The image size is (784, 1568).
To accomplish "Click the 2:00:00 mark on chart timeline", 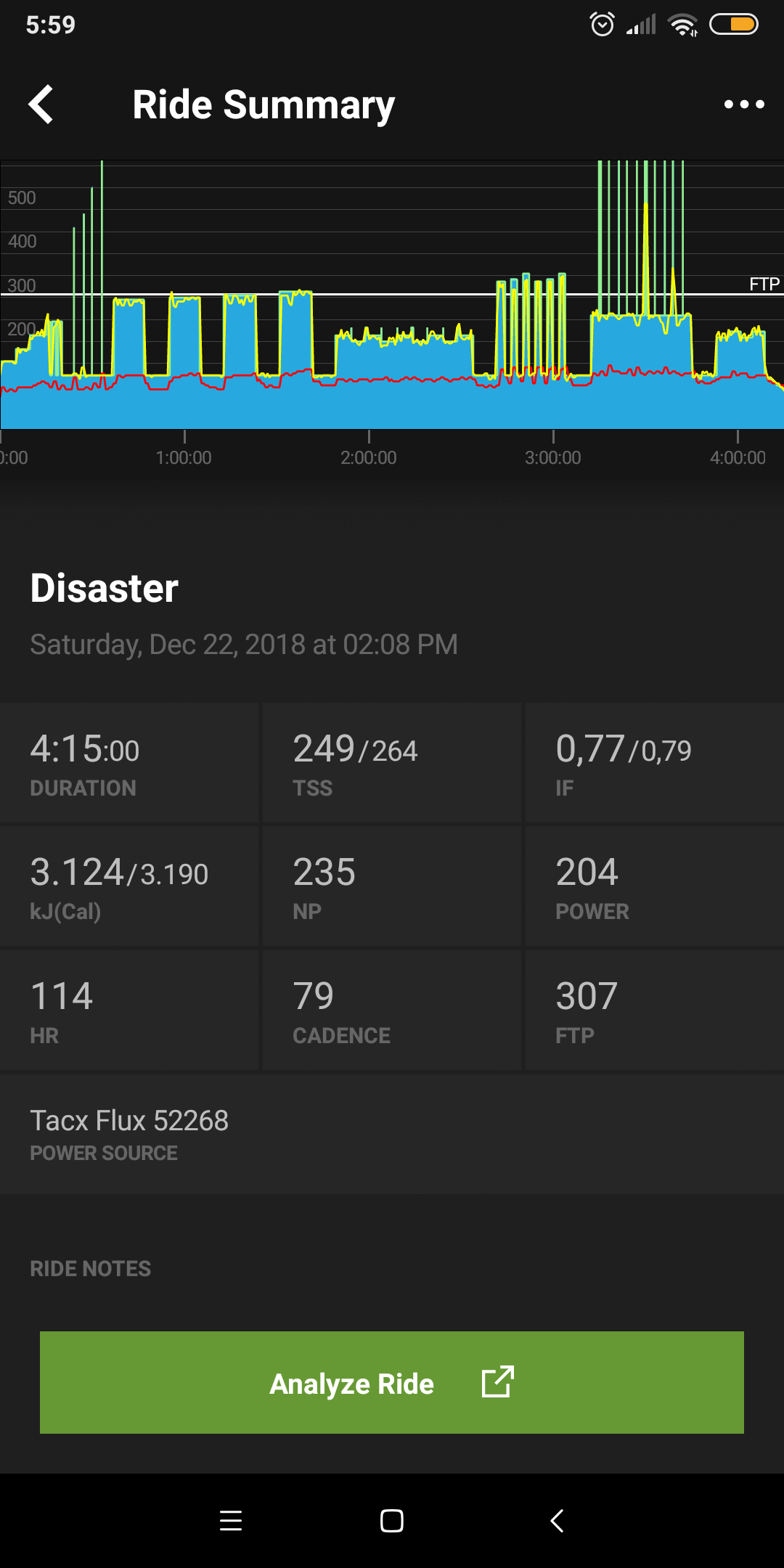I will click(369, 457).
